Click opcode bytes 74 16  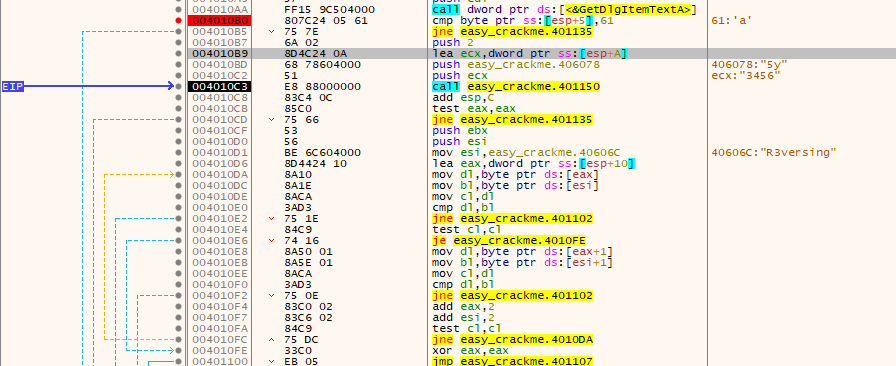point(301,240)
